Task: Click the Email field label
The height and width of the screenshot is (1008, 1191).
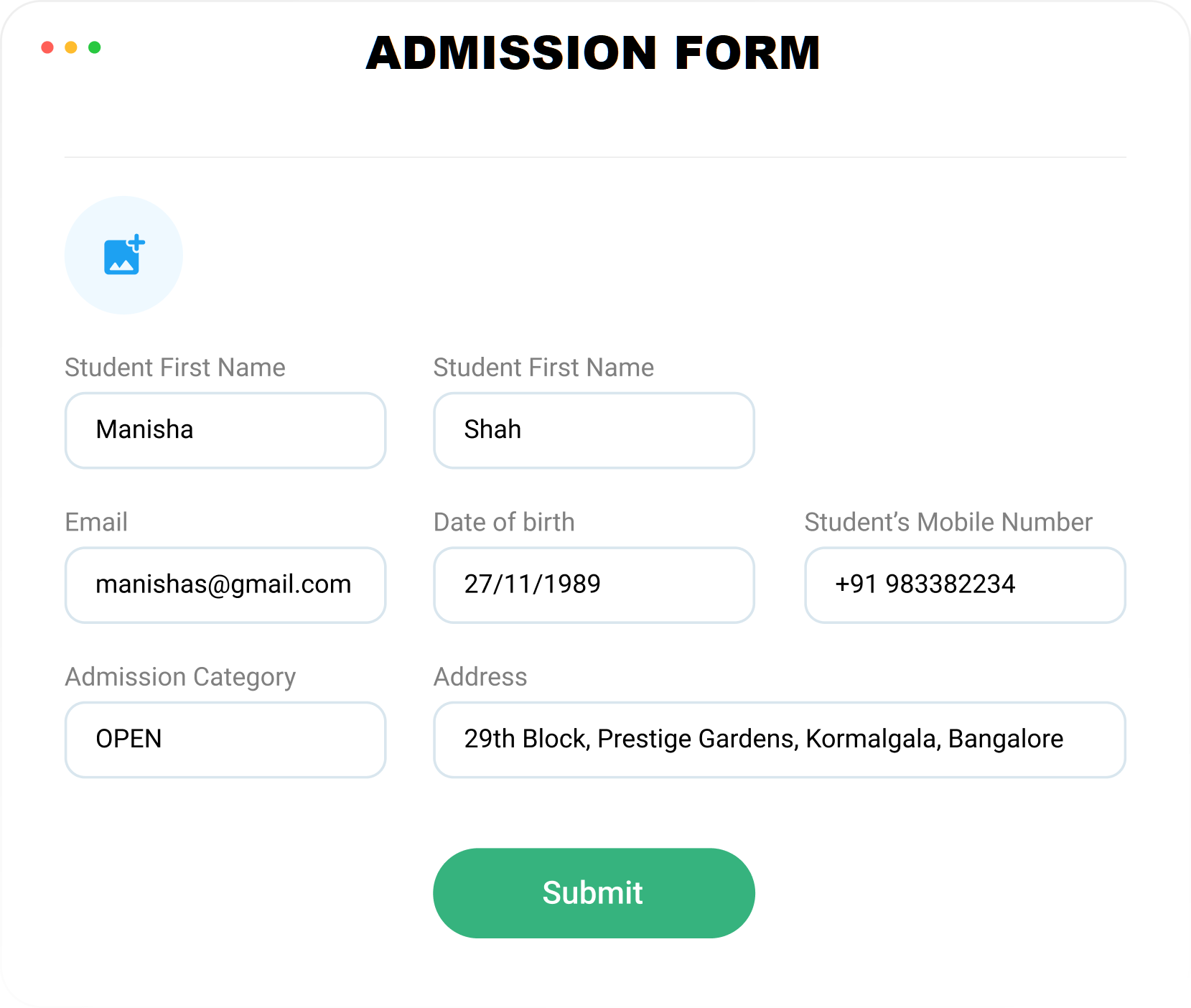Action: 96,522
